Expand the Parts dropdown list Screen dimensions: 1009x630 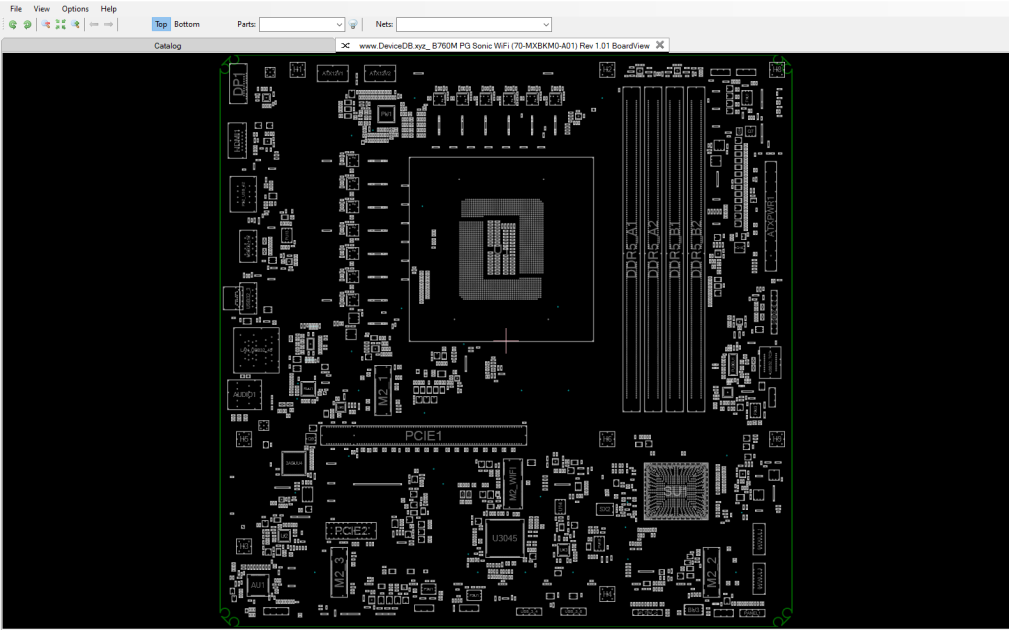point(339,24)
